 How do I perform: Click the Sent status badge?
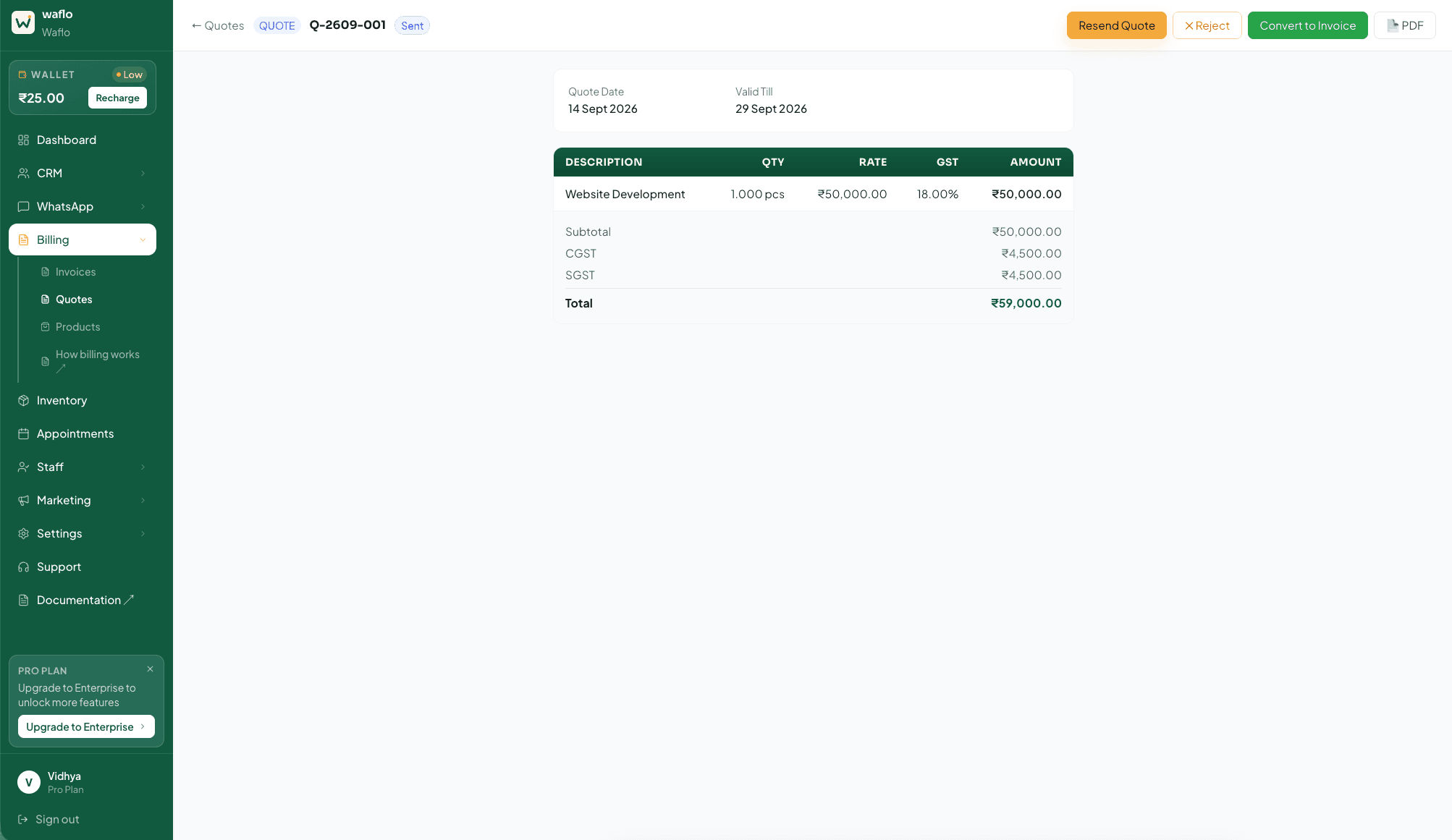click(x=412, y=25)
